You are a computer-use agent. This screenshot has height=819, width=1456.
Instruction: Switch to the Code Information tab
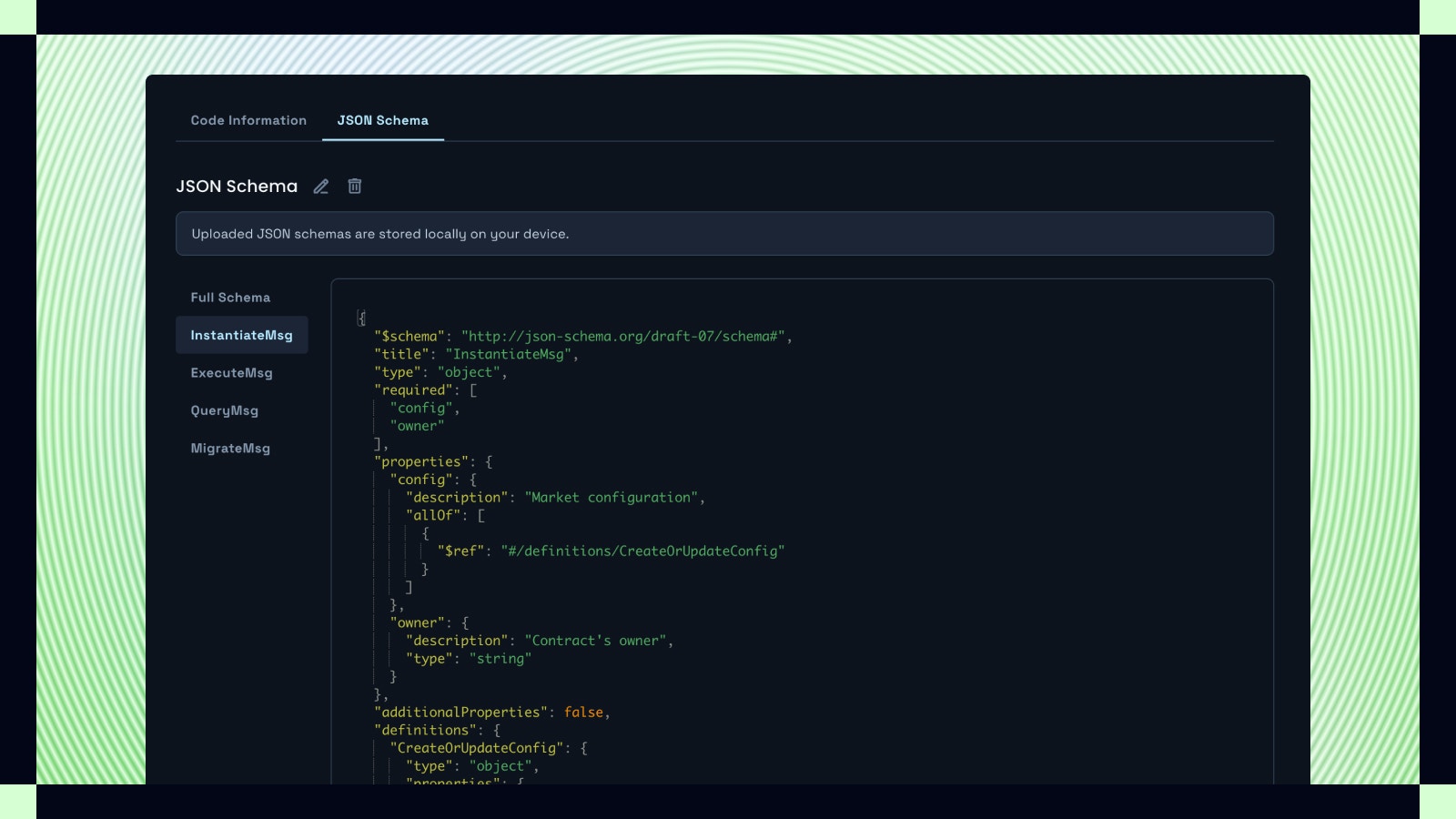coord(248,120)
